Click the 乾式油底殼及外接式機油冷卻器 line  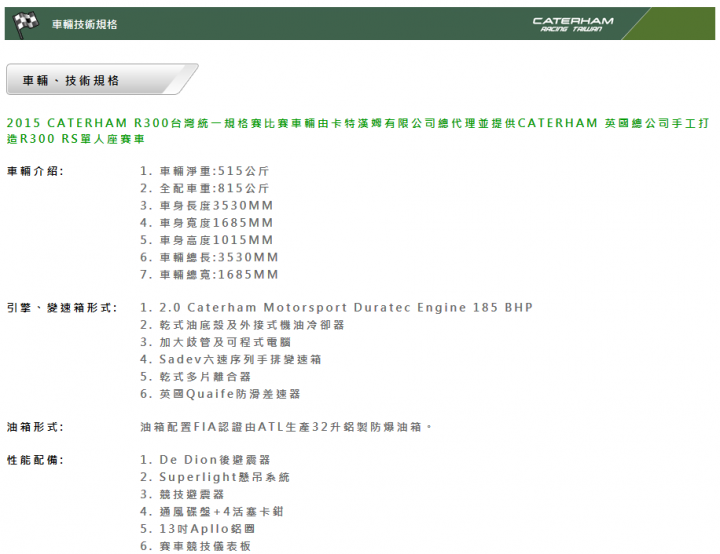[x=242, y=325]
